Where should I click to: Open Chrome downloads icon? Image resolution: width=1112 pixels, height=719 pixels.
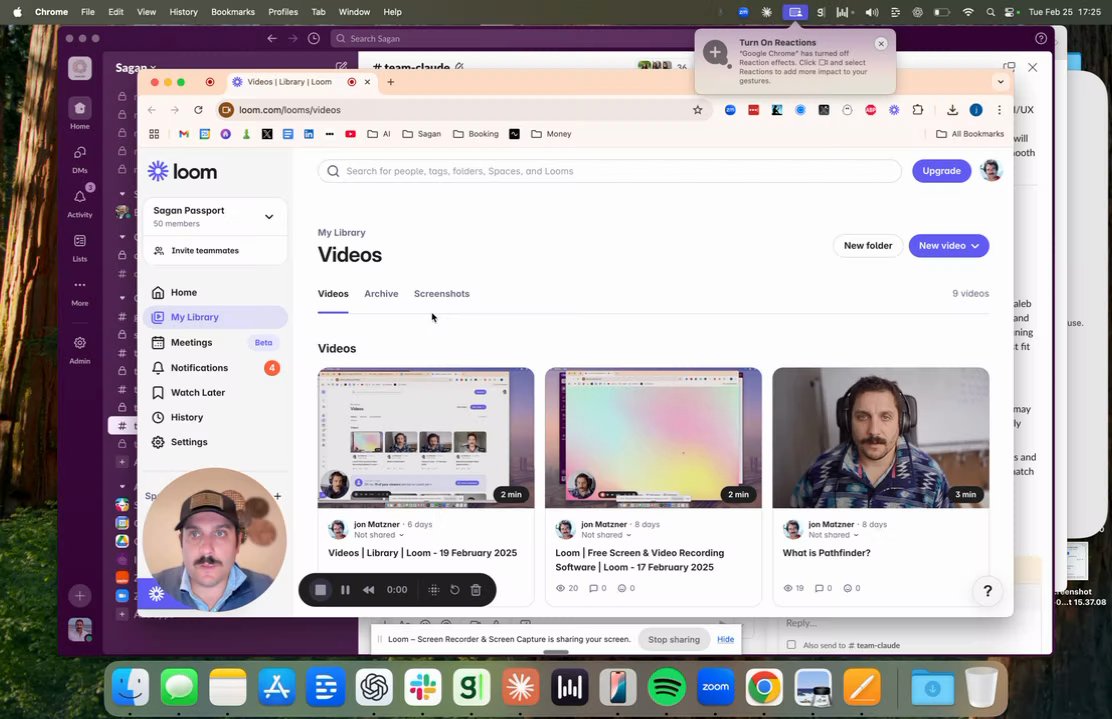pos(952,110)
